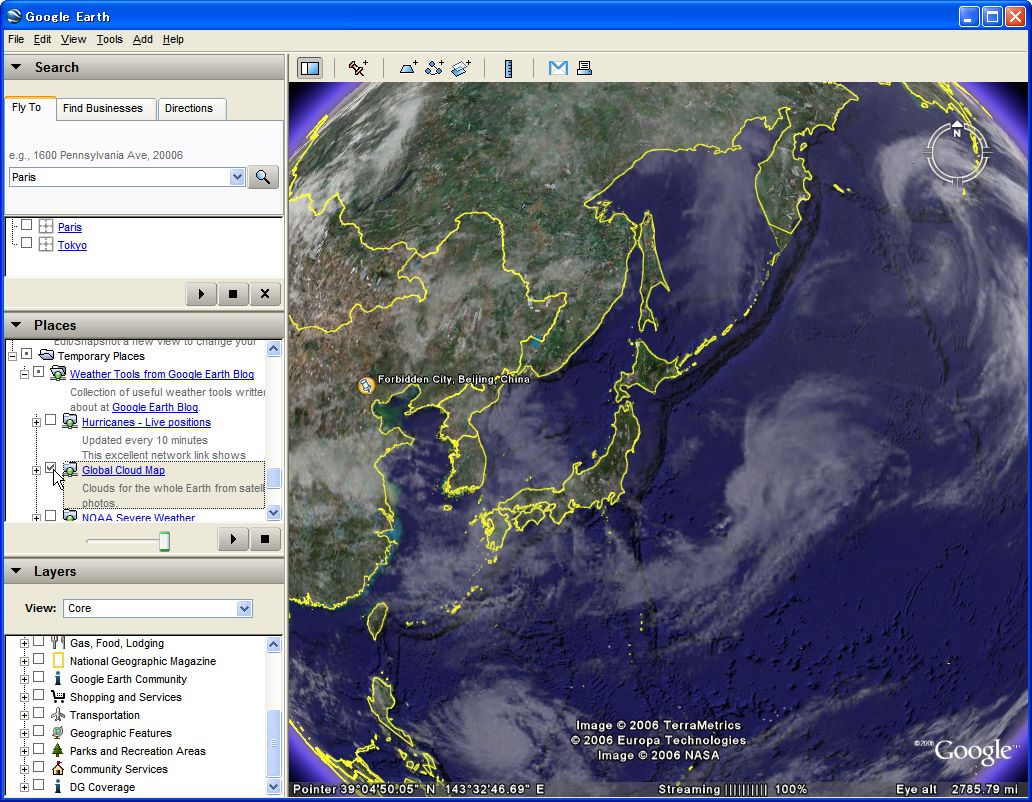Expand the Google Earth Community layer node

click(24, 679)
